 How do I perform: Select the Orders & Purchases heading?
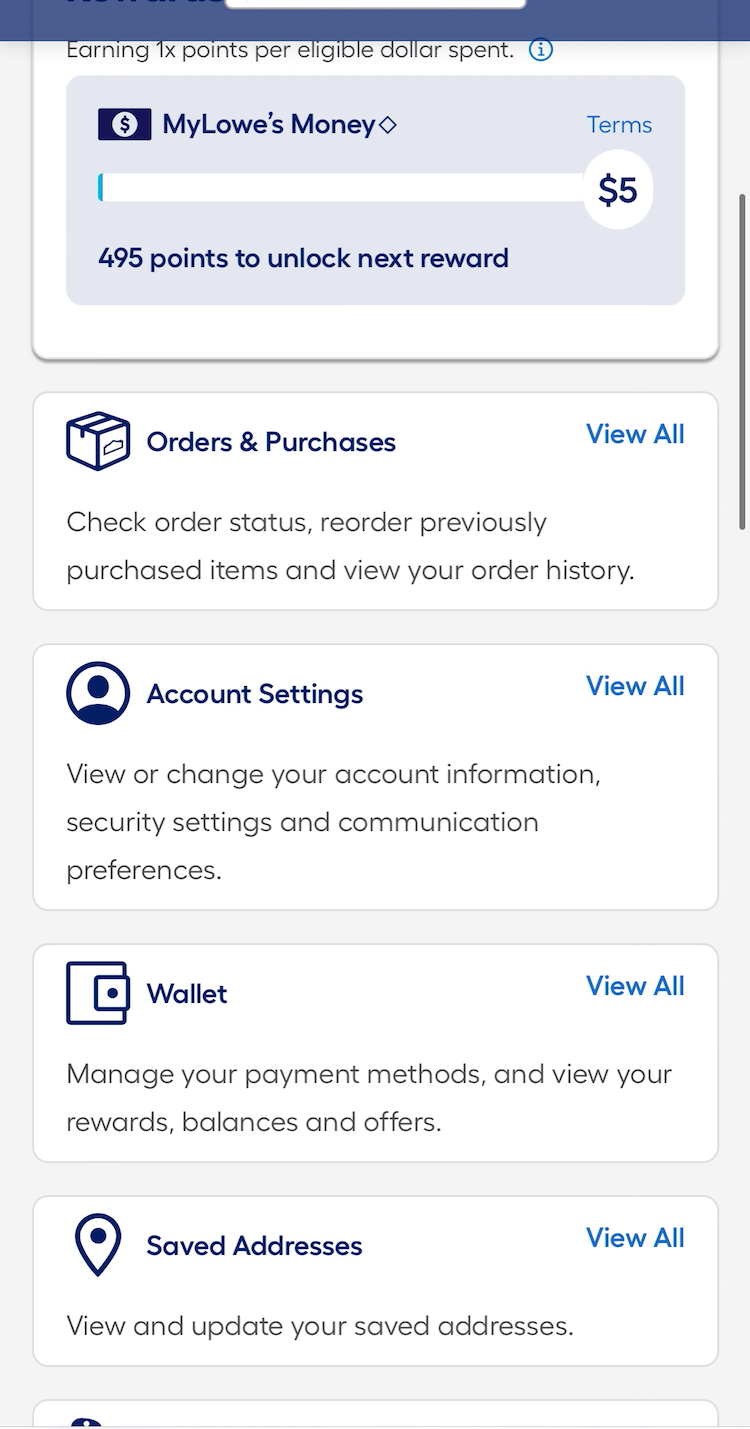click(x=271, y=442)
